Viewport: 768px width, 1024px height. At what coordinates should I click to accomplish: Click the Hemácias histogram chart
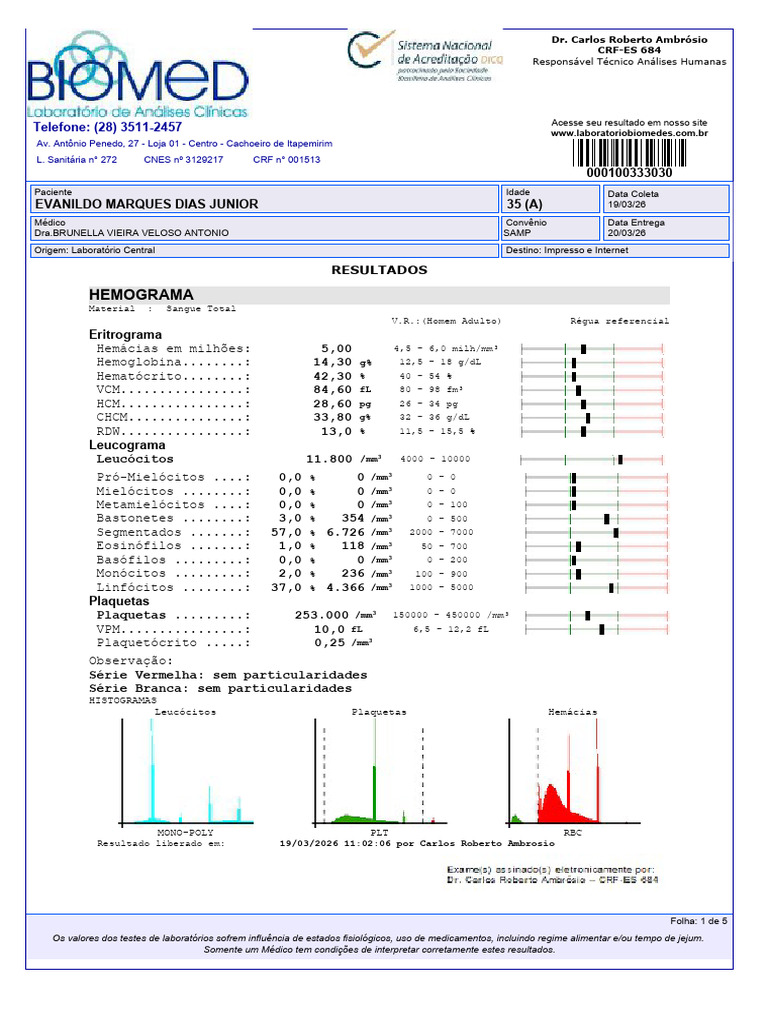574,773
